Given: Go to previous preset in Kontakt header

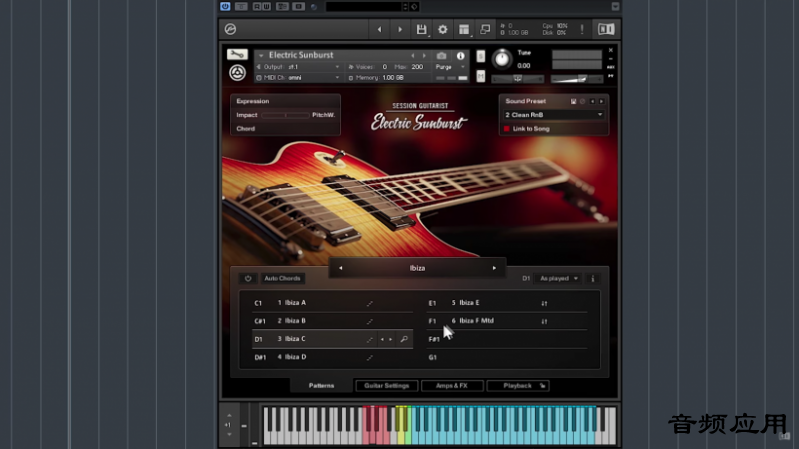Looking at the screenshot, I should (x=379, y=30).
